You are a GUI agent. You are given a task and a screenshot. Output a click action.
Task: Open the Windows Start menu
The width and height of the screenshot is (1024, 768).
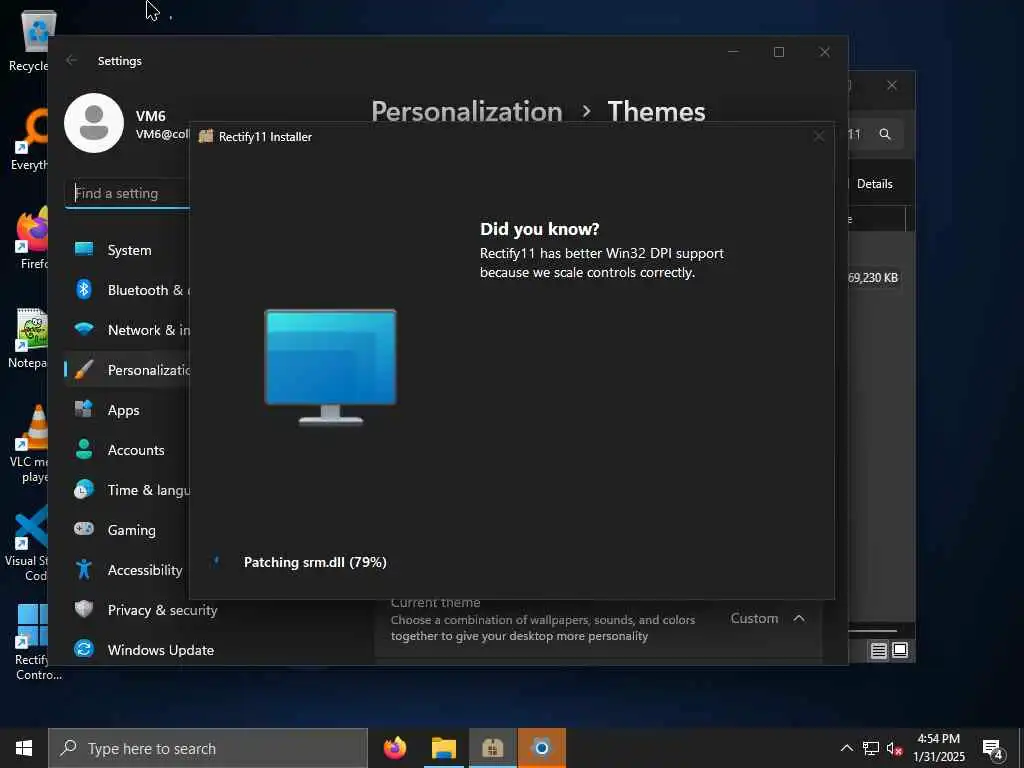point(24,748)
